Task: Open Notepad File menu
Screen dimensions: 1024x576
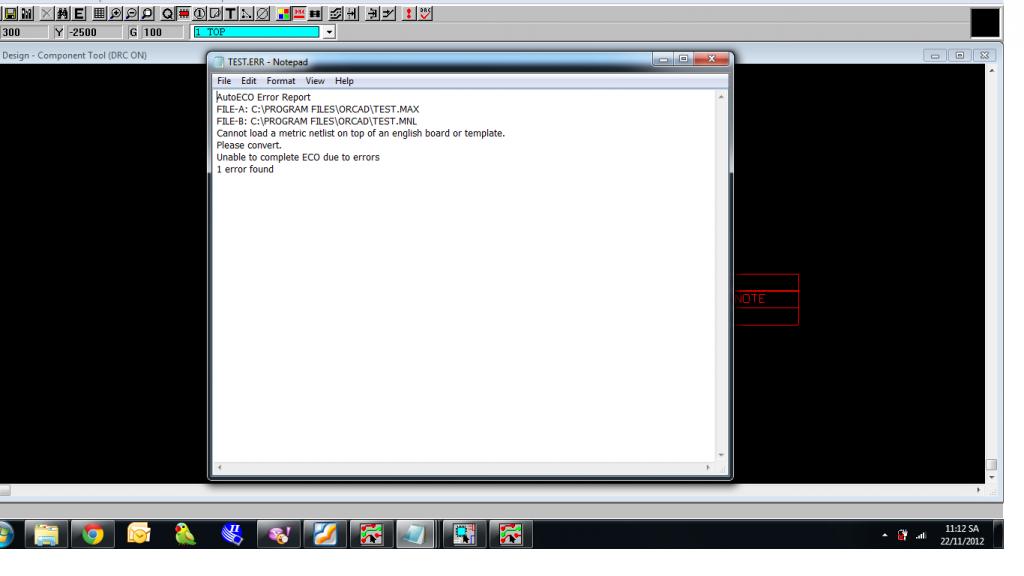Action: tap(224, 81)
